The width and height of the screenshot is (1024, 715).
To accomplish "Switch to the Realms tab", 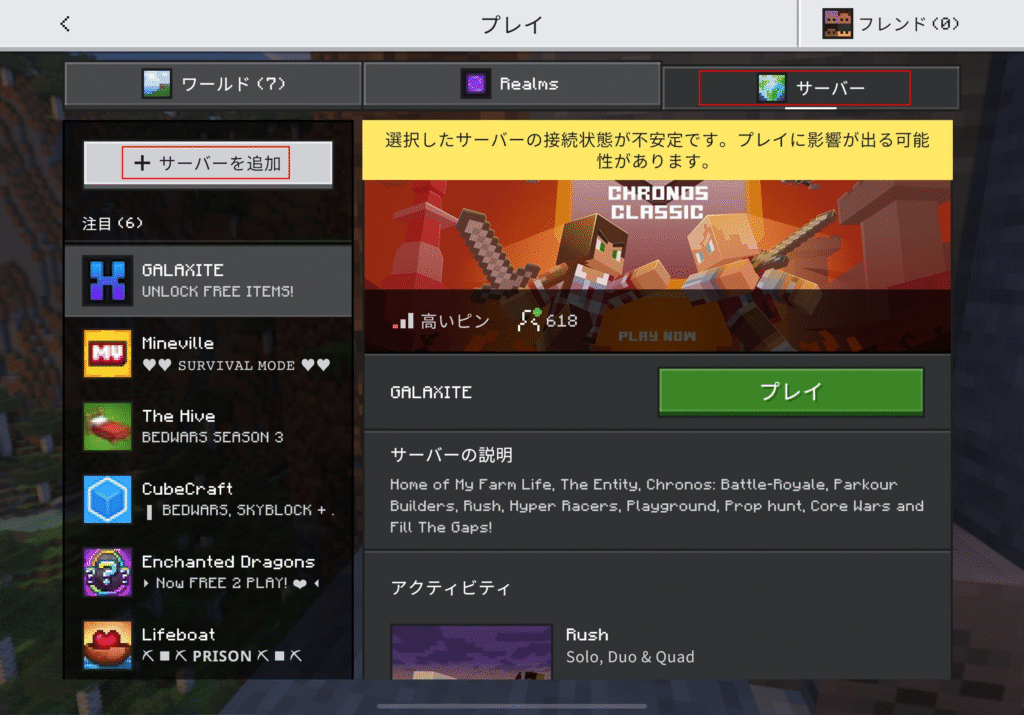I will coord(512,84).
